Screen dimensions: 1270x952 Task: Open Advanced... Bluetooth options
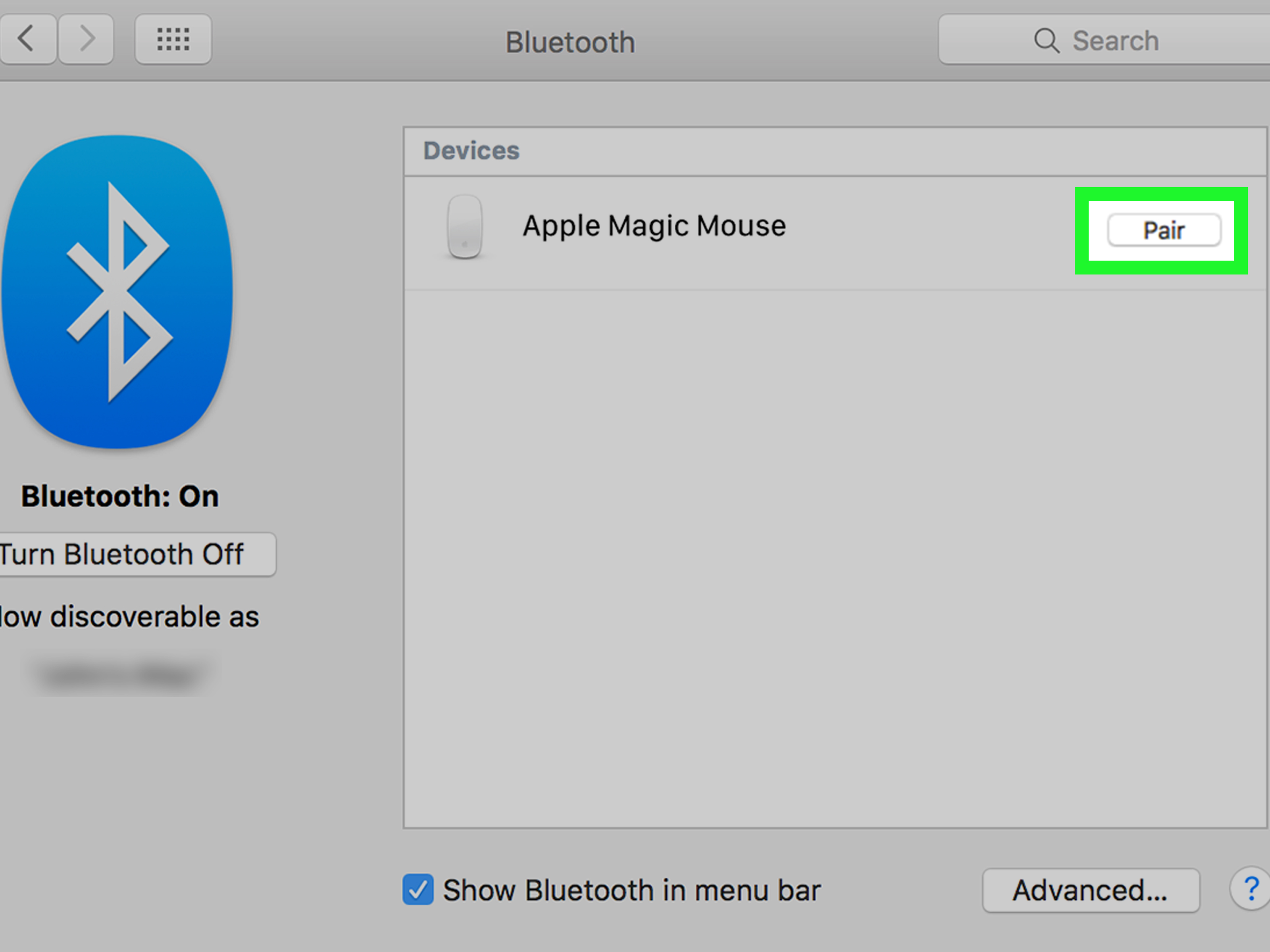coord(1091,891)
